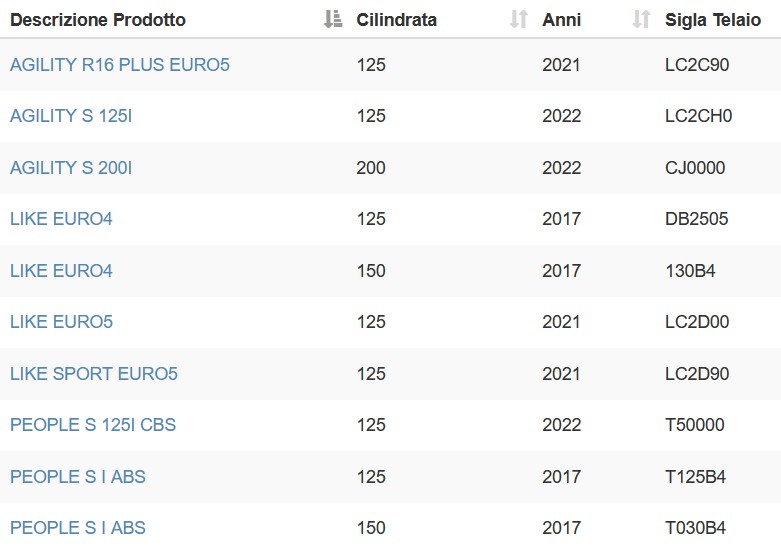781x547 pixels.
Task: Select frame code cell T50000
Action: point(695,425)
